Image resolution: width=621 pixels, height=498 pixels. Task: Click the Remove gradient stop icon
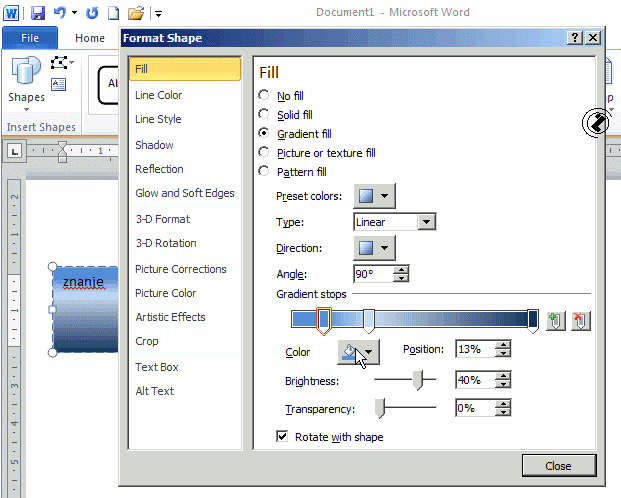click(580, 320)
